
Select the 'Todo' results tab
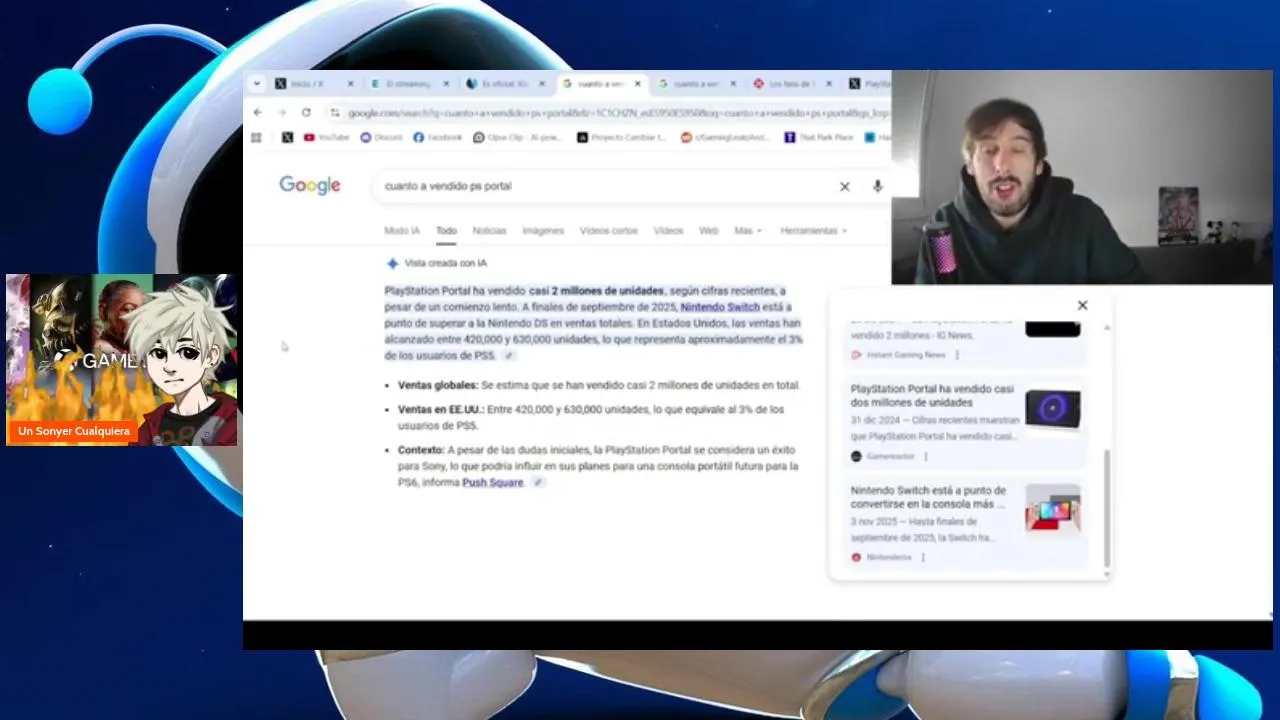click(x=446, y=231)
